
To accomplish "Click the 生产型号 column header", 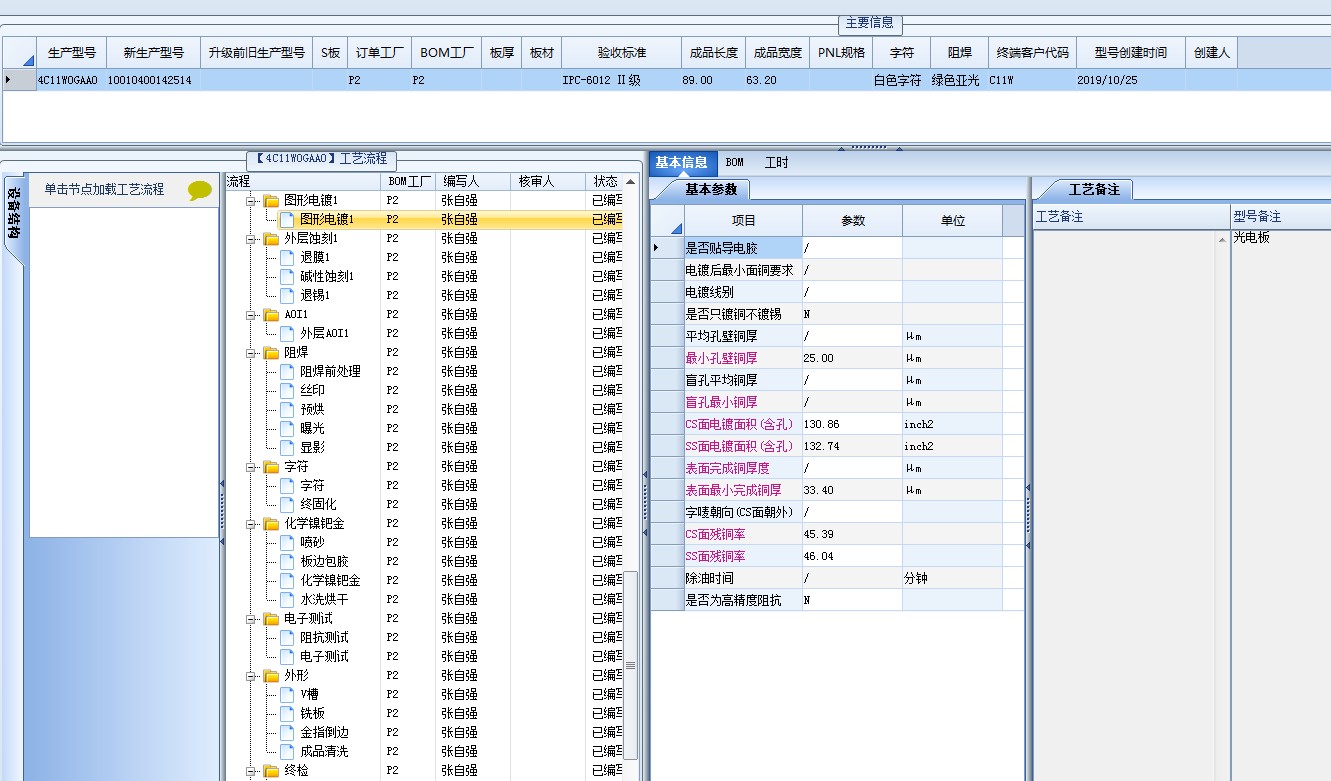I will tap(71, 53).
